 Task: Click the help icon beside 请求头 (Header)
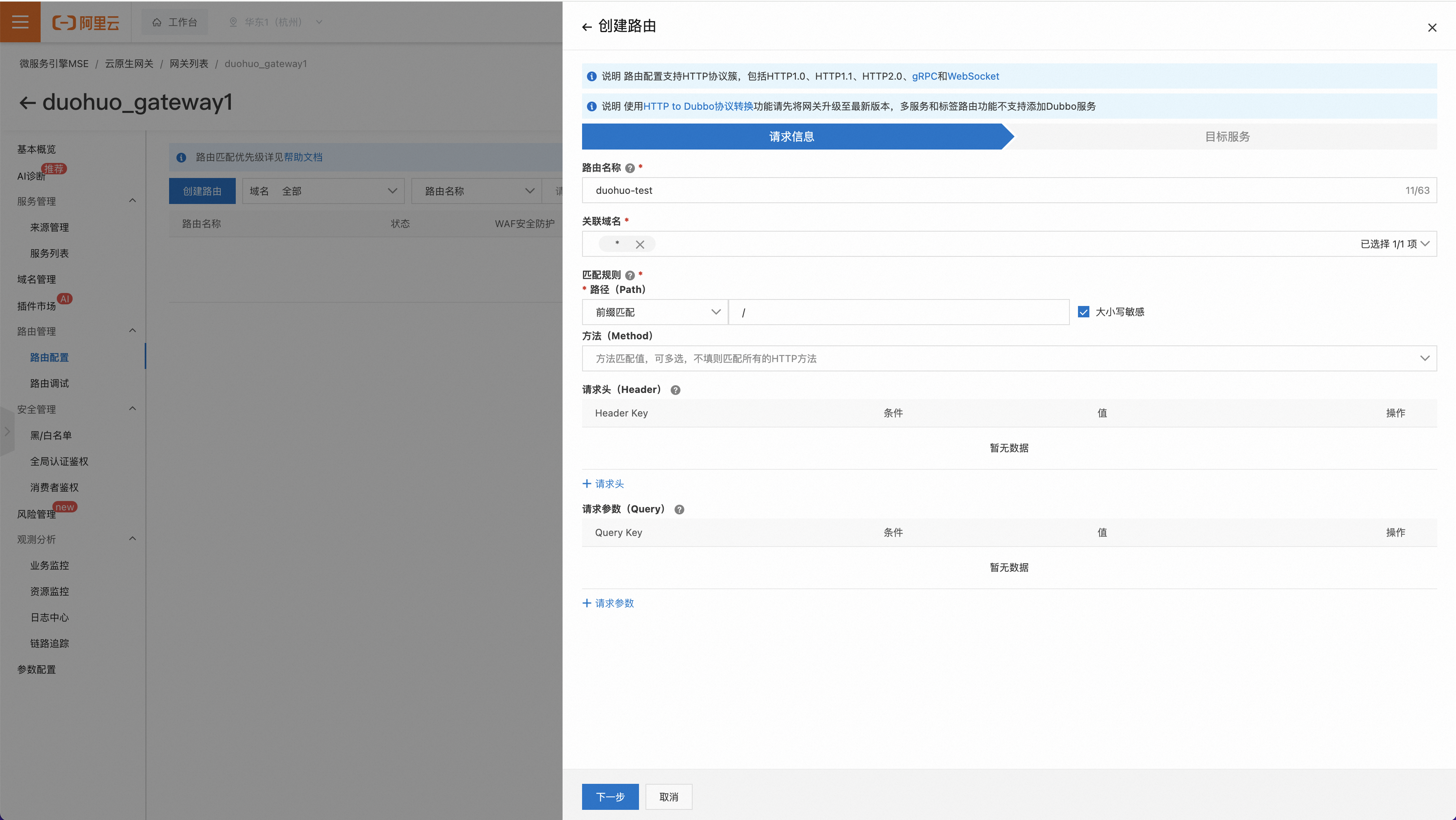tap(675, 390)
